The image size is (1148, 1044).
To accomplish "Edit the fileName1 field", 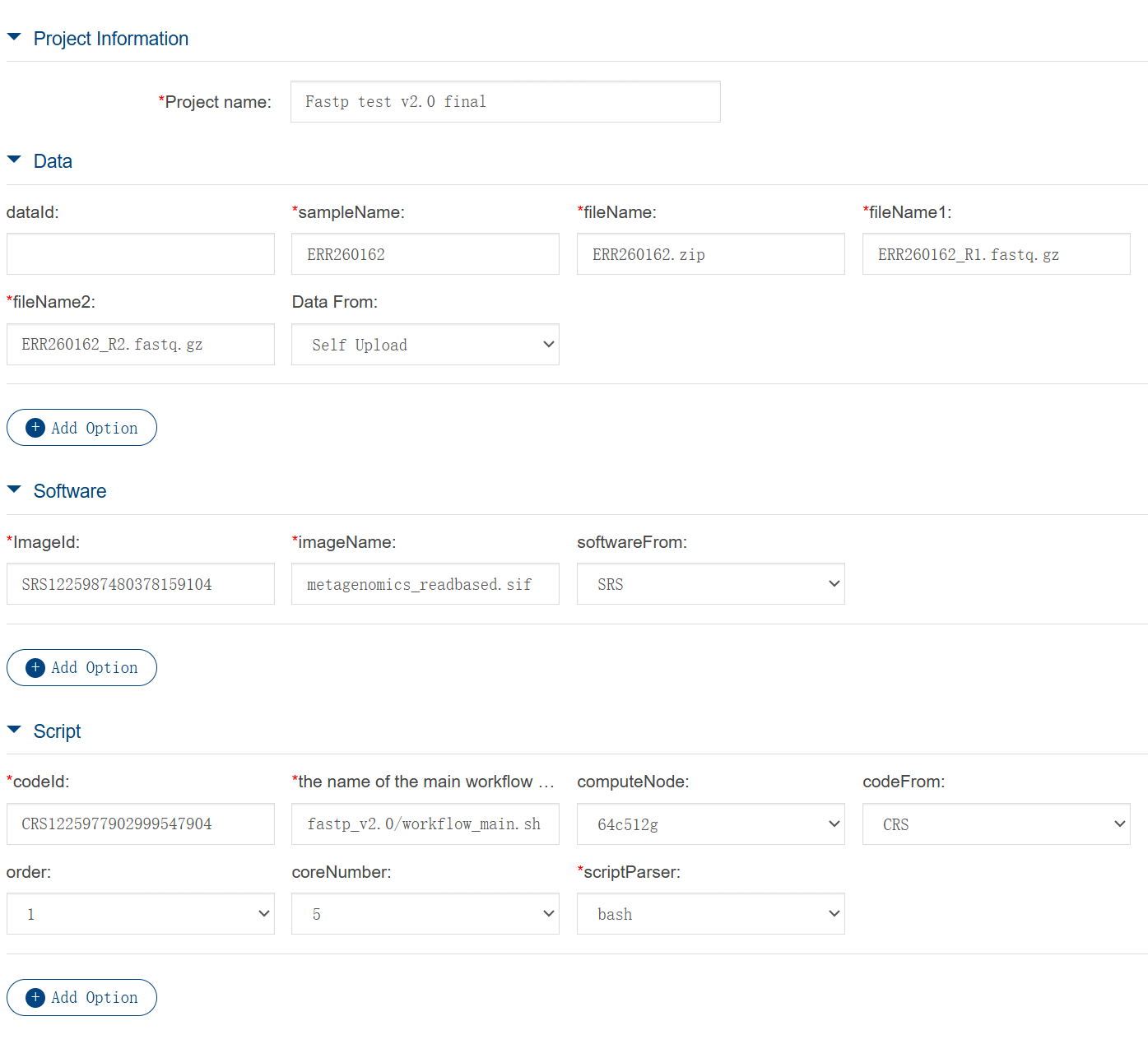I will (997, 254).
